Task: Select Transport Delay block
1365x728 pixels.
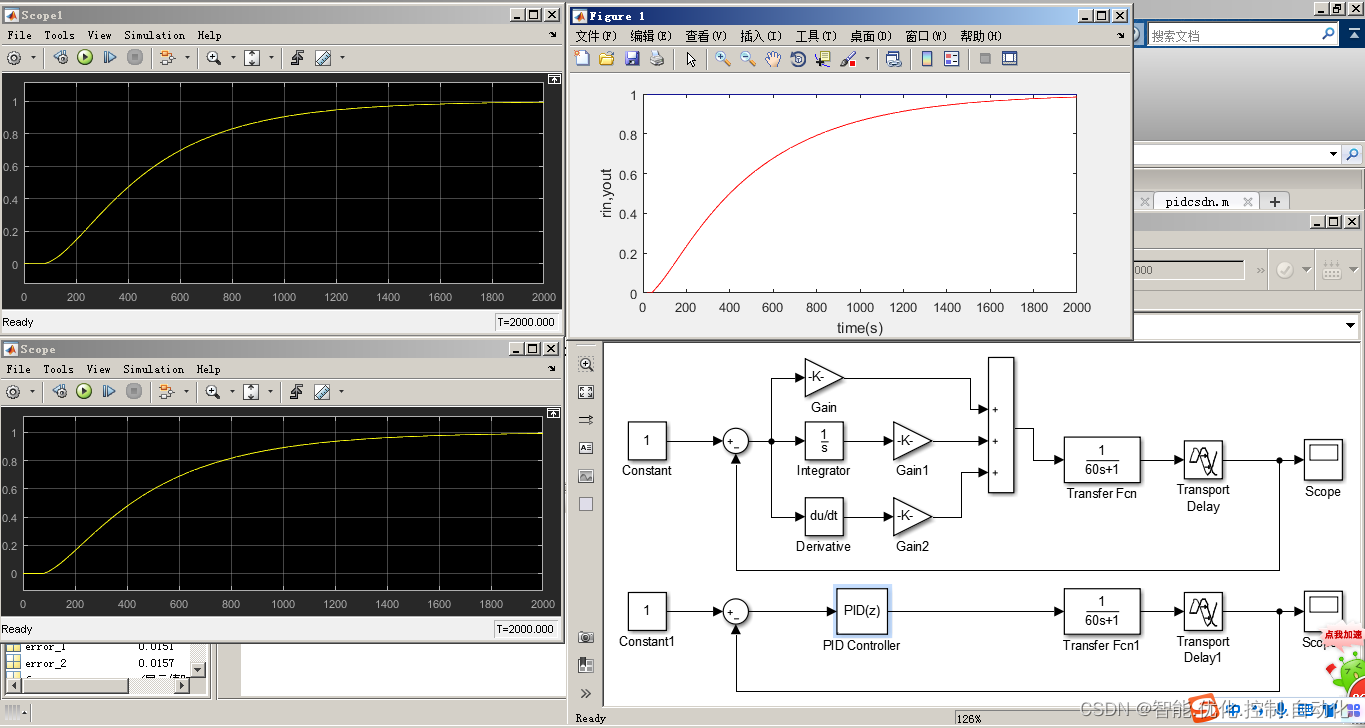Action: (x=1203, y=460)
